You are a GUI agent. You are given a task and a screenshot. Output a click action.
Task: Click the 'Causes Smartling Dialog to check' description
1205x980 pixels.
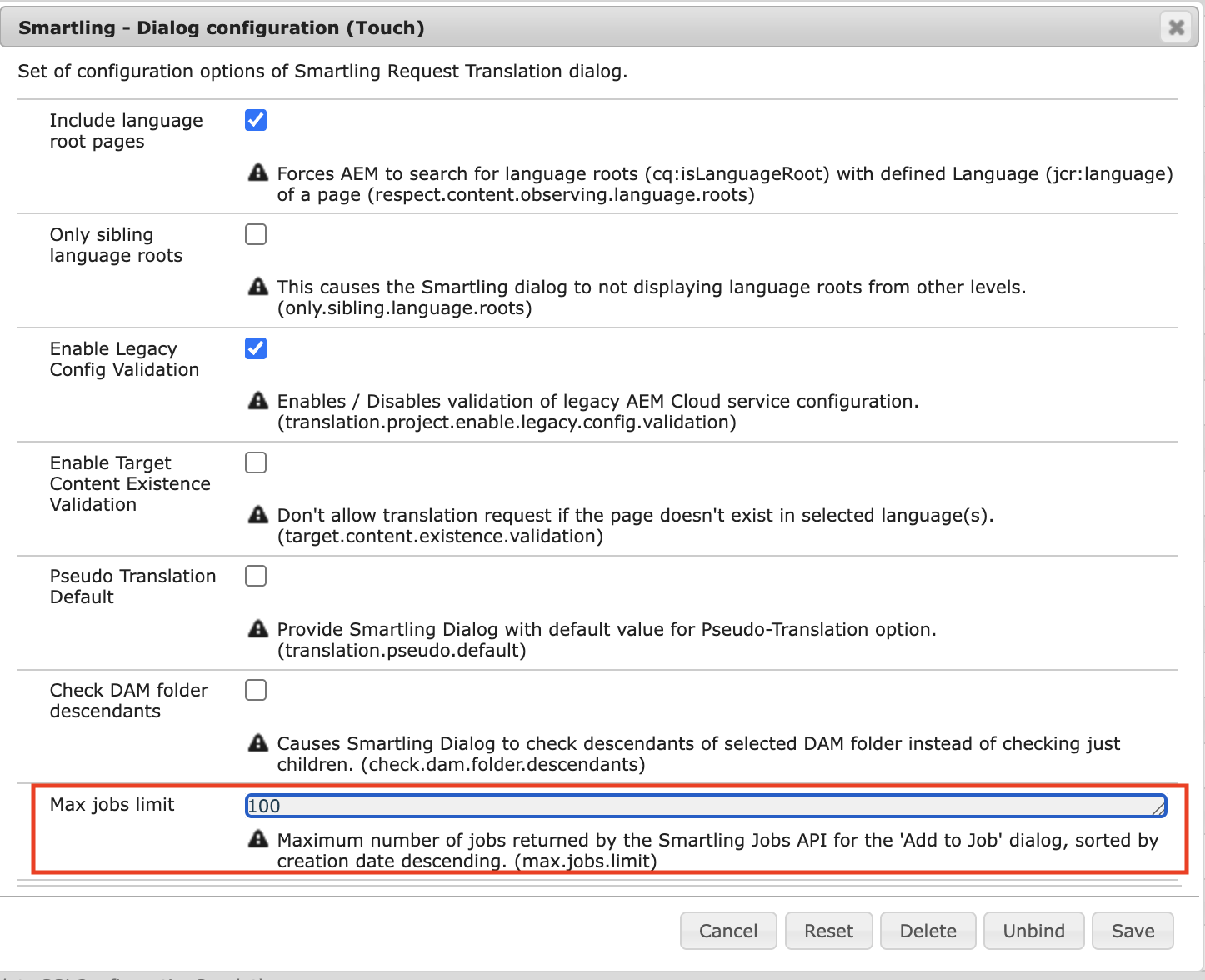[x=698, y=754]
